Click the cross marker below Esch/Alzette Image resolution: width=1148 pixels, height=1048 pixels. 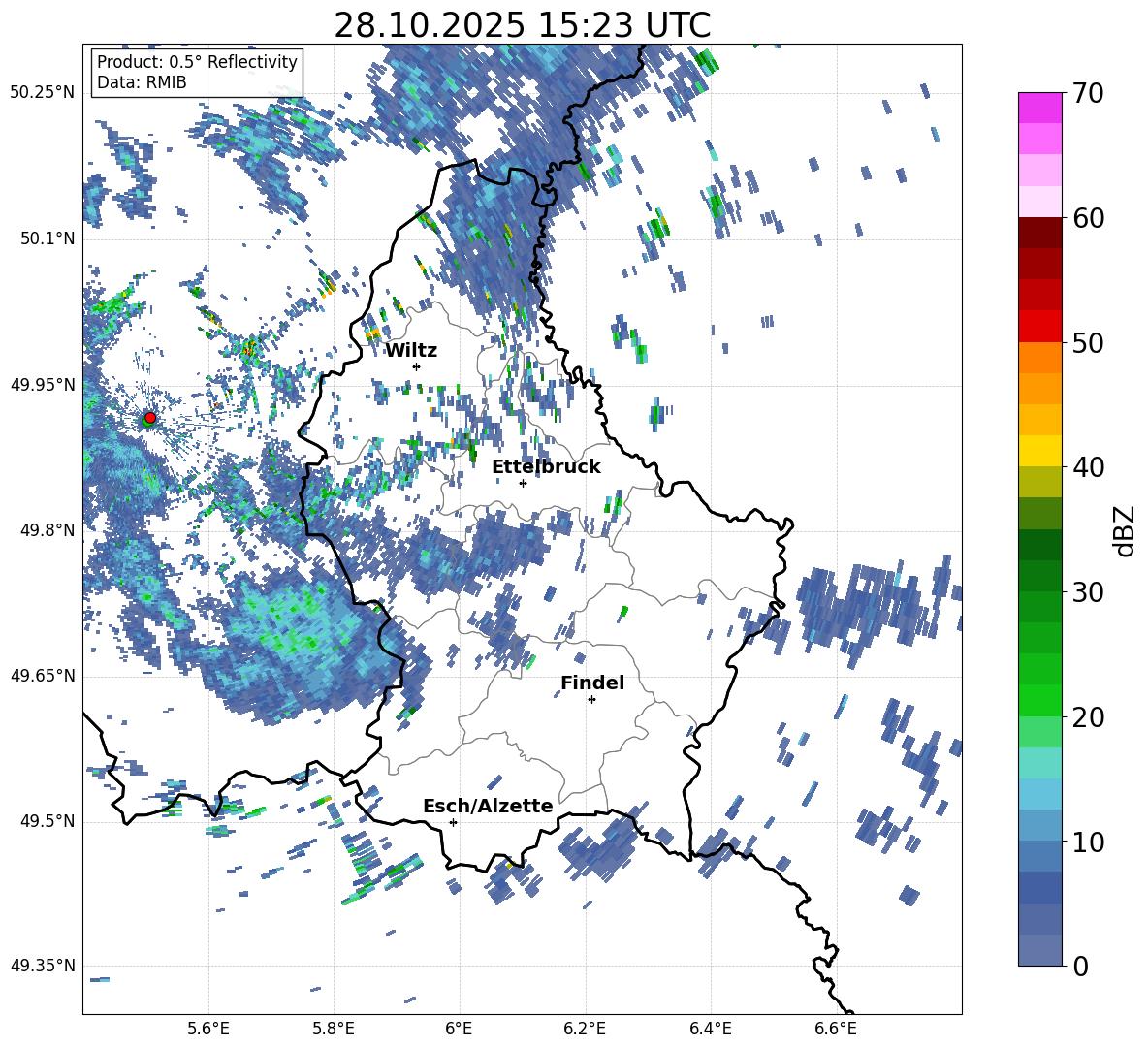(x=453, y=822)
